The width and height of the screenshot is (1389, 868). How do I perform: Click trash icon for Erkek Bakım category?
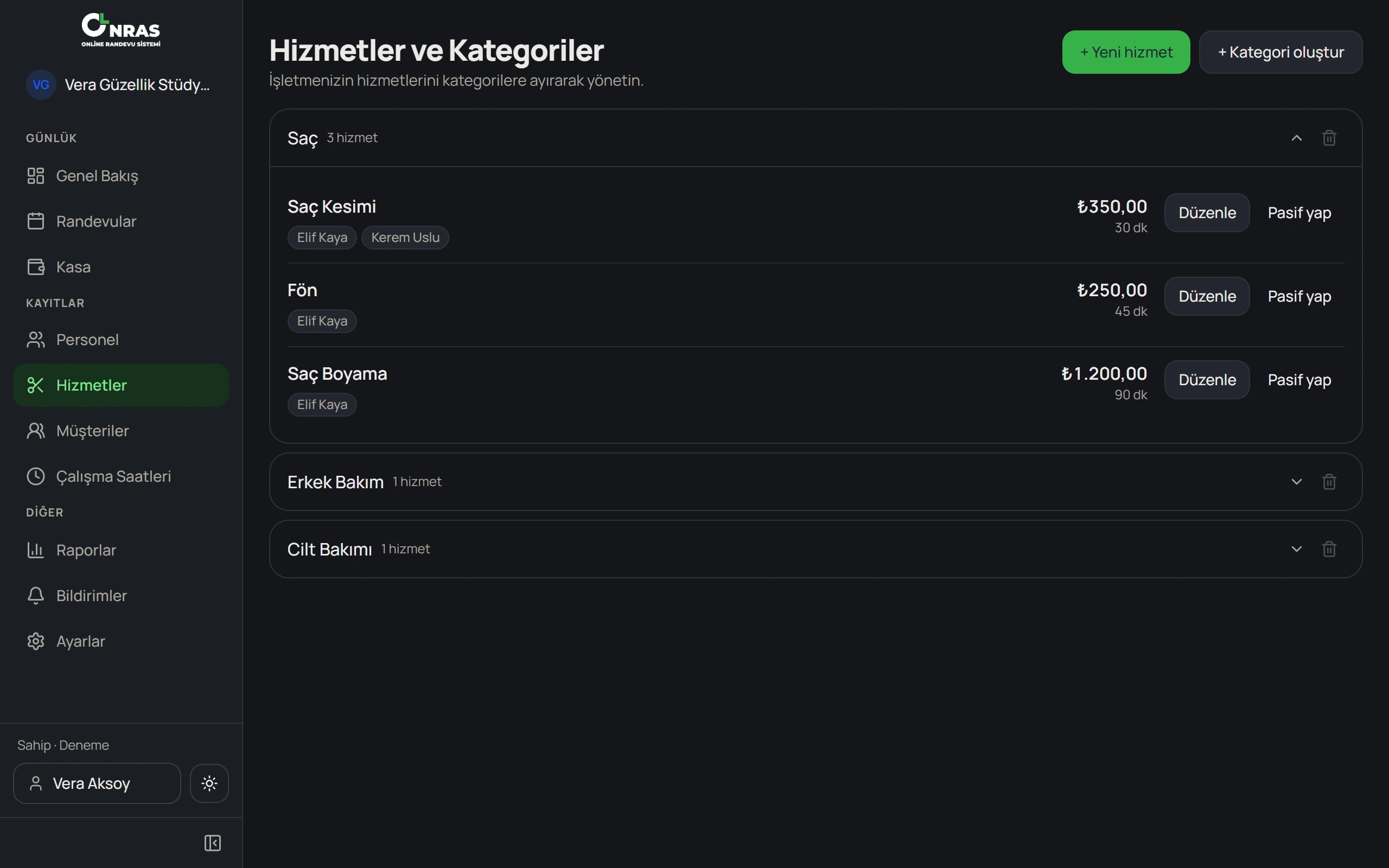[x=1329, y=482]
